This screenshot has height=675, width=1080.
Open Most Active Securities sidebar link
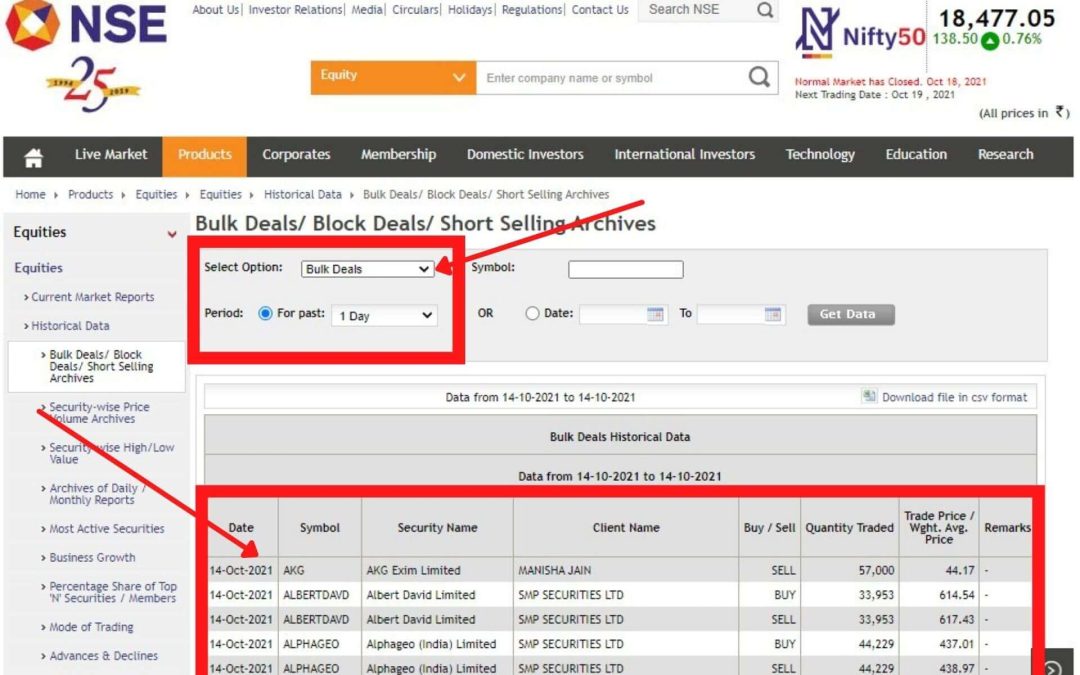[x=106, y=529]
